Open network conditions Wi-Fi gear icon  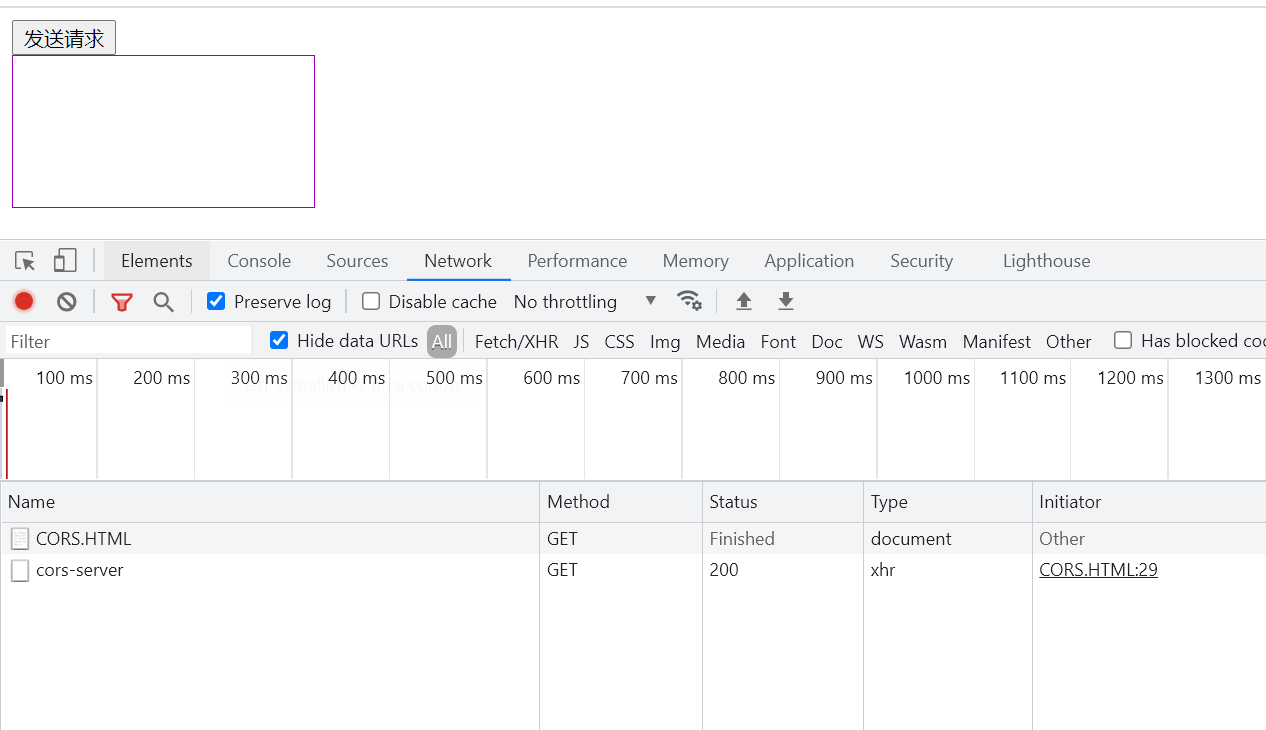689,301
